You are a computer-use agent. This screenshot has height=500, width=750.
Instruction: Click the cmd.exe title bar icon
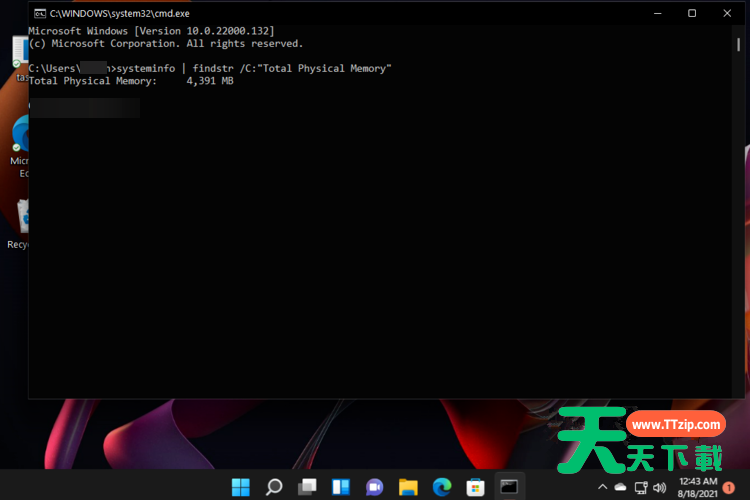(x=40, y=13)
